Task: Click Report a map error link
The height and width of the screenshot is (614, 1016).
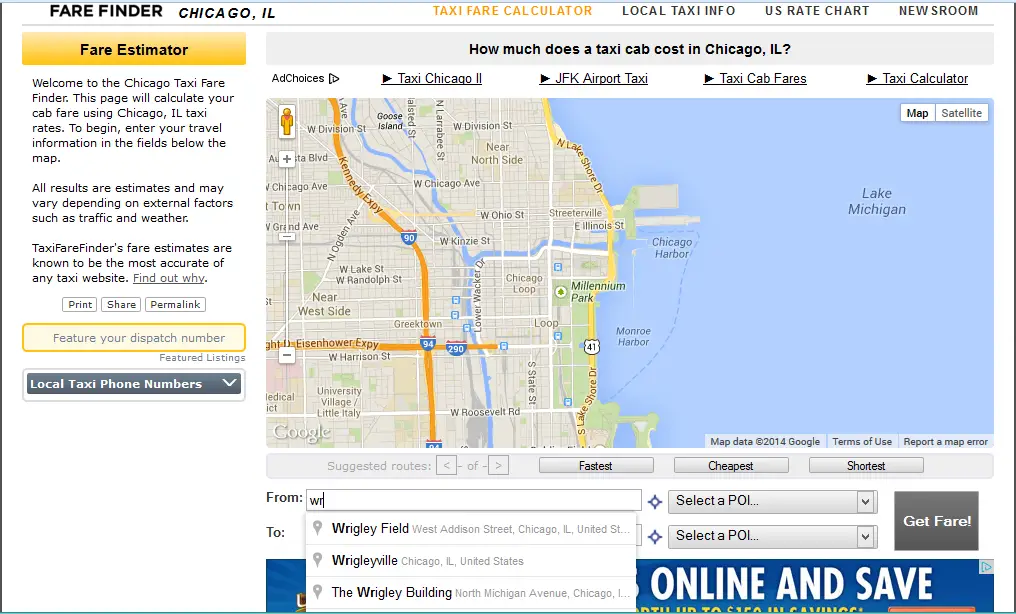Action: coord(945,442)
